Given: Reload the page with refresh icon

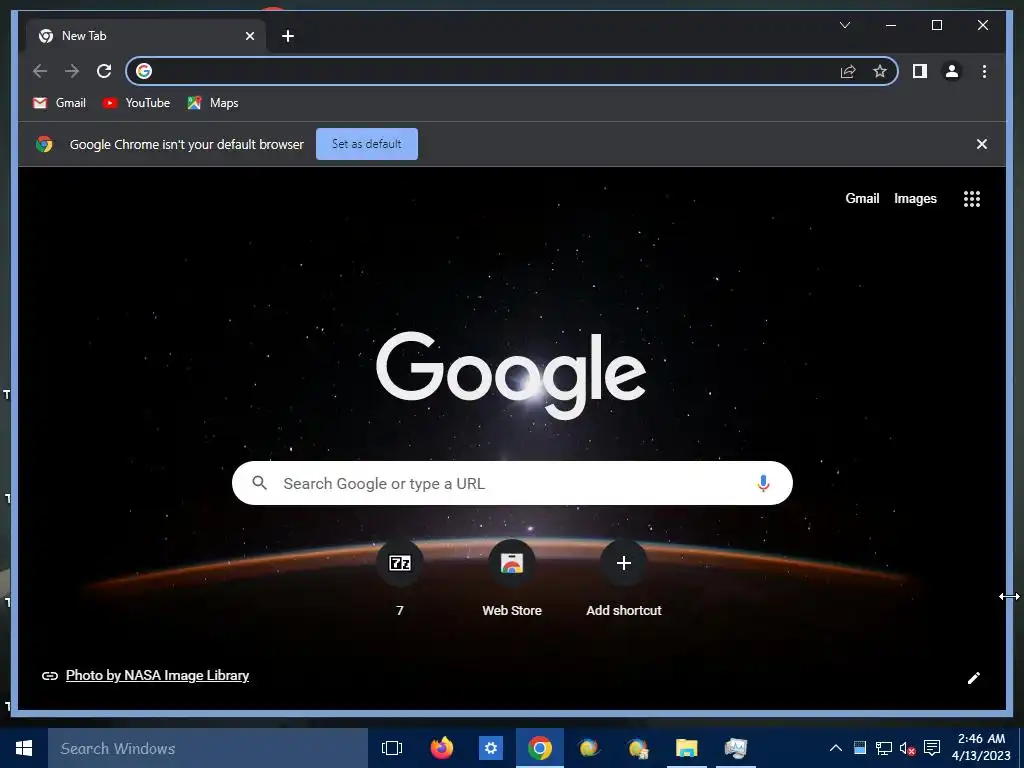Looking at the screenshot, I should (x=104, y=71).
